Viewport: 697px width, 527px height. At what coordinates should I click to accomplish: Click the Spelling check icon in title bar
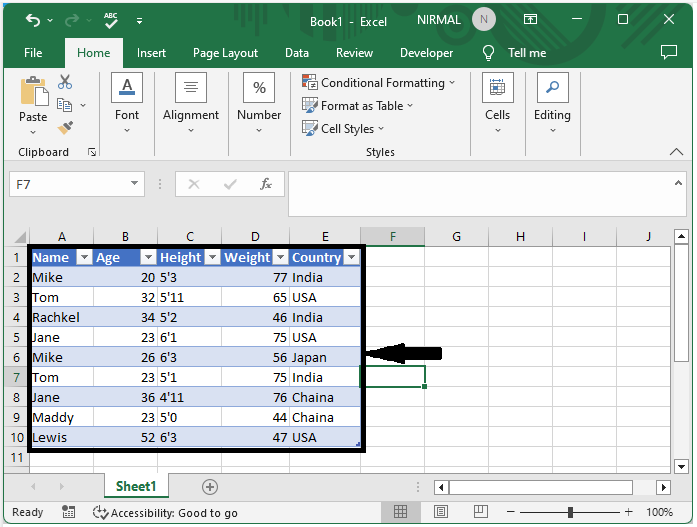[111, 20]
